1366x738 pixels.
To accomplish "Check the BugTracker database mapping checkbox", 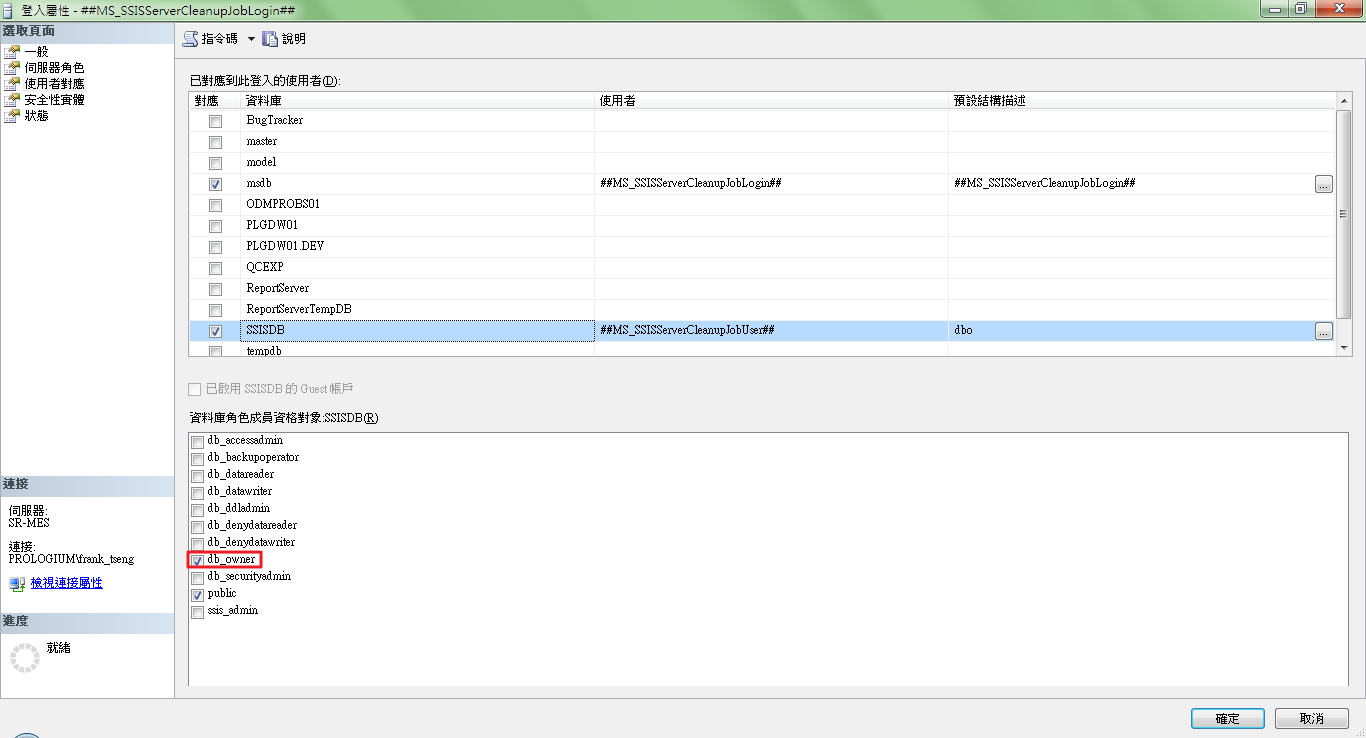I will pos(215,121).
